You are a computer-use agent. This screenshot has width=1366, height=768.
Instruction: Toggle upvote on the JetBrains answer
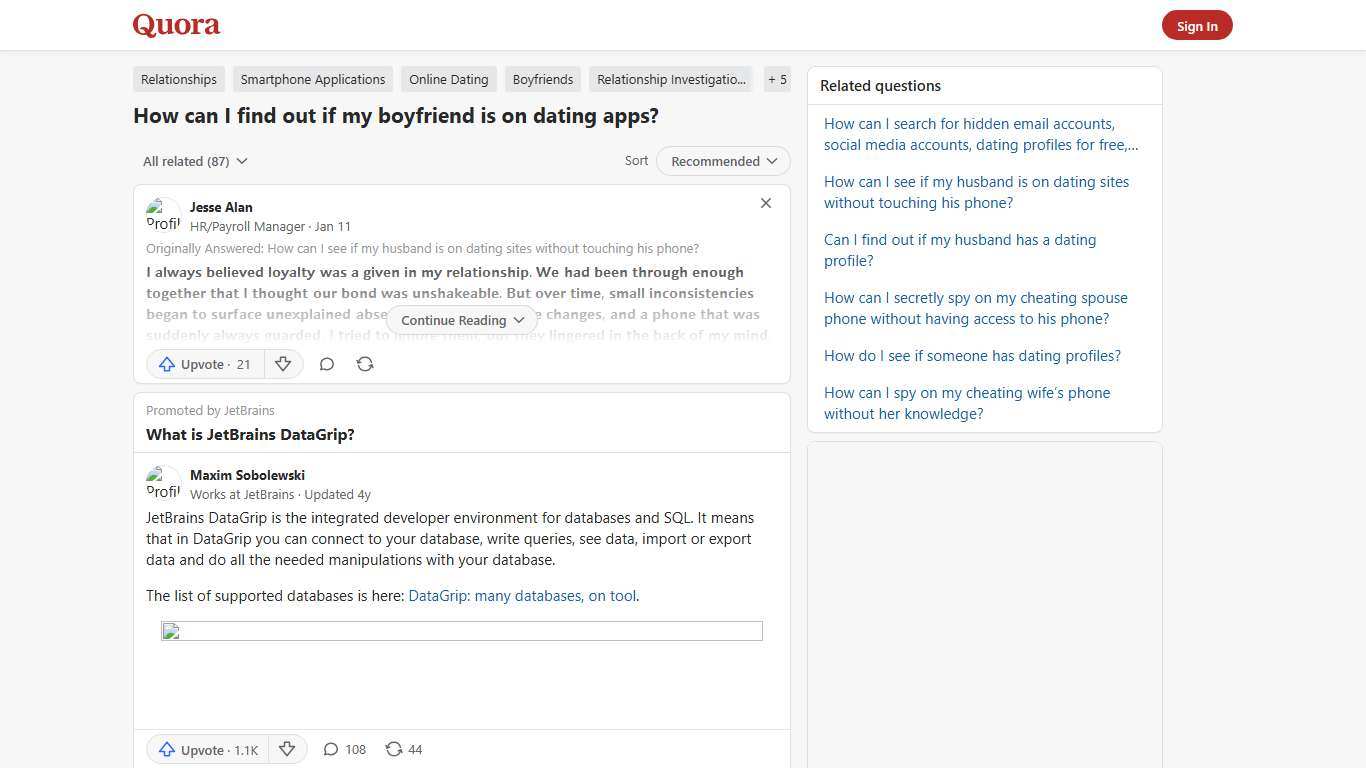pos(207,749)
